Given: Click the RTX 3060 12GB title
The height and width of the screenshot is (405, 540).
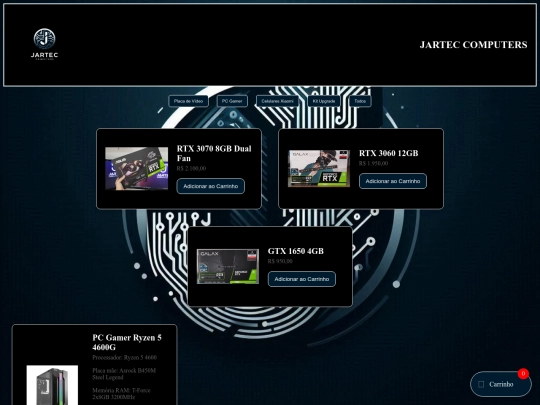Looking at the screenshot, I should click(x=388, y=153).
